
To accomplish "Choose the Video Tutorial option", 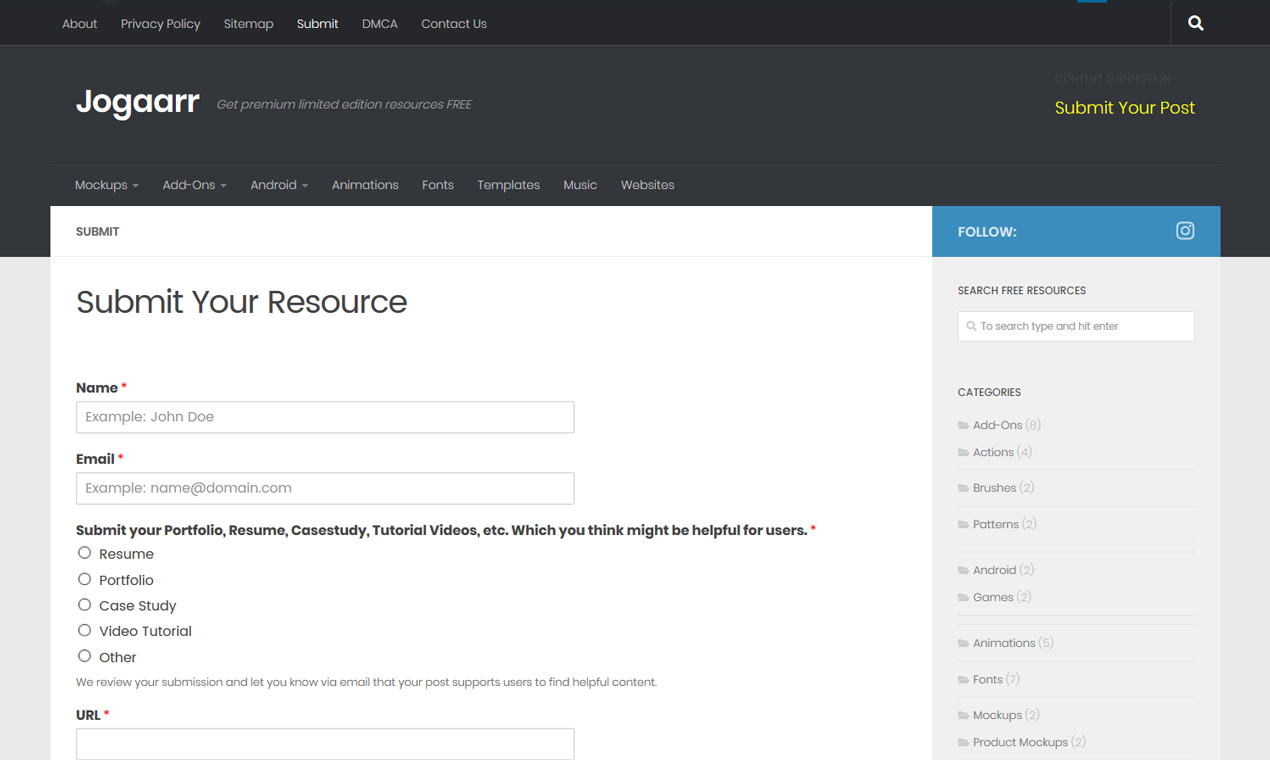I will click(84, 630).
